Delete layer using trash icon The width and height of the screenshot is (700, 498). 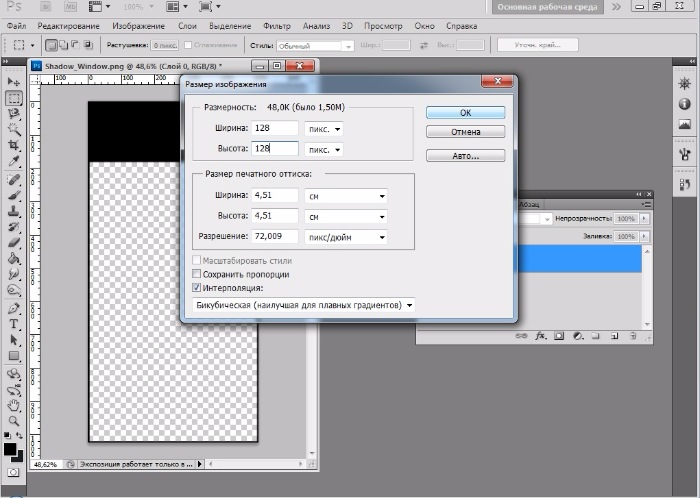[x=634, y=337]
